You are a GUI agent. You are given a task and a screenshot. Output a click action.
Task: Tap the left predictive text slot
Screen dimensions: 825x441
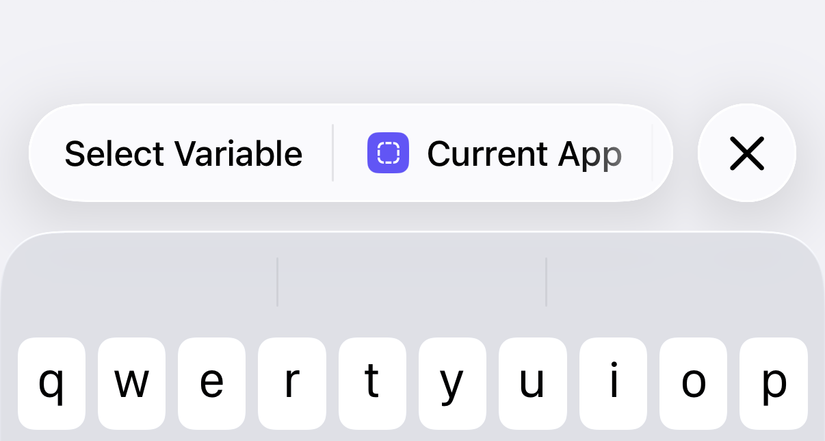(x=140, y=283)
